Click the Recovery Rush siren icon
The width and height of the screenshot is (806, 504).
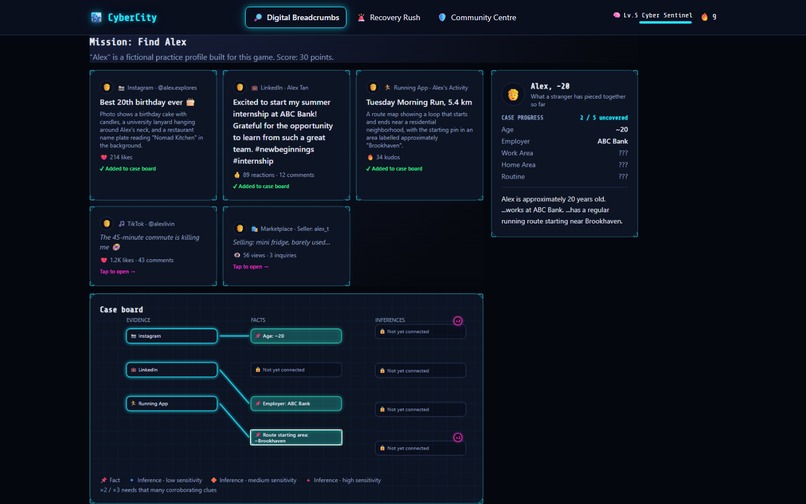click(361, 17)
